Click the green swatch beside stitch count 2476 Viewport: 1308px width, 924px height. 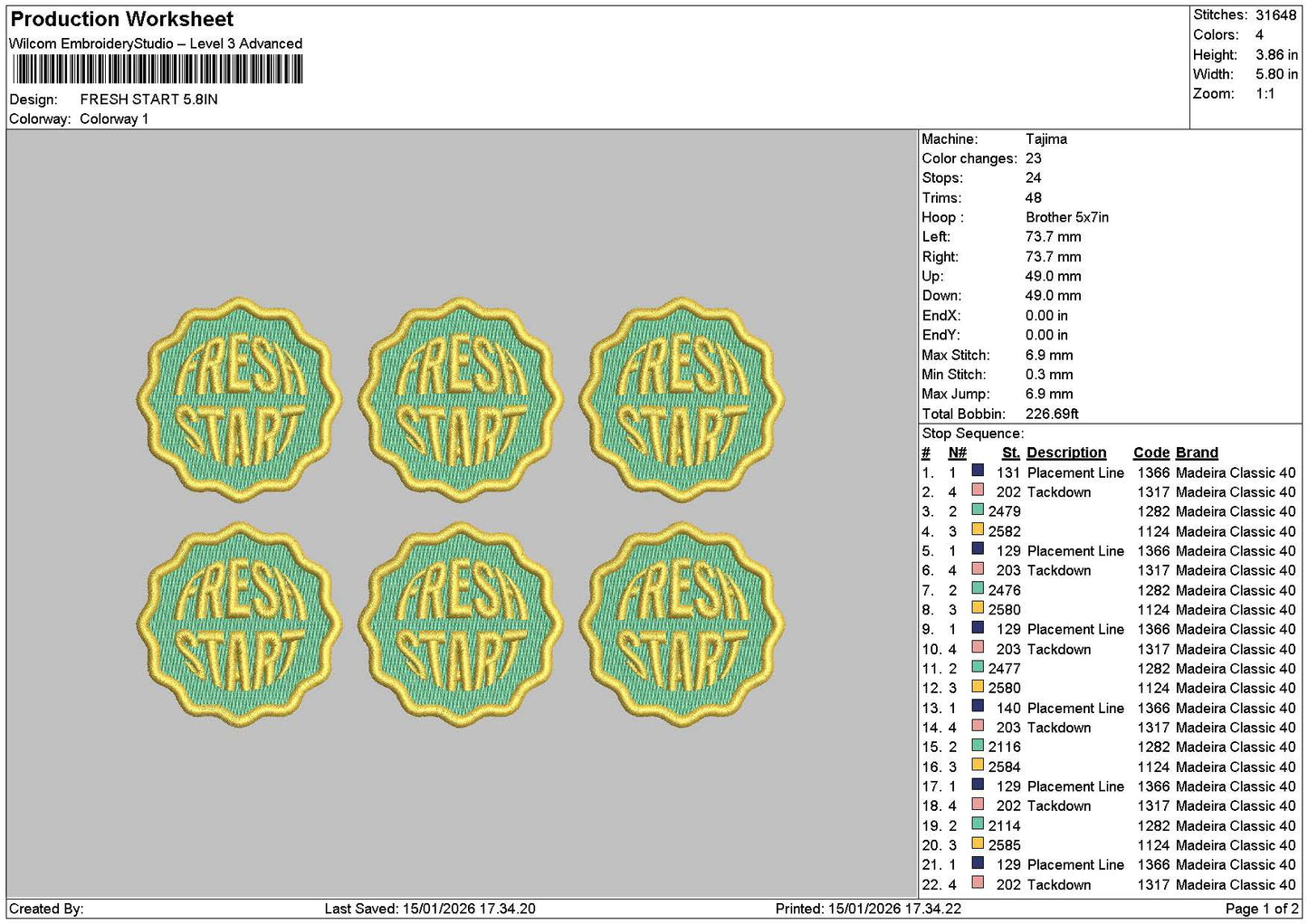[978, 588]
